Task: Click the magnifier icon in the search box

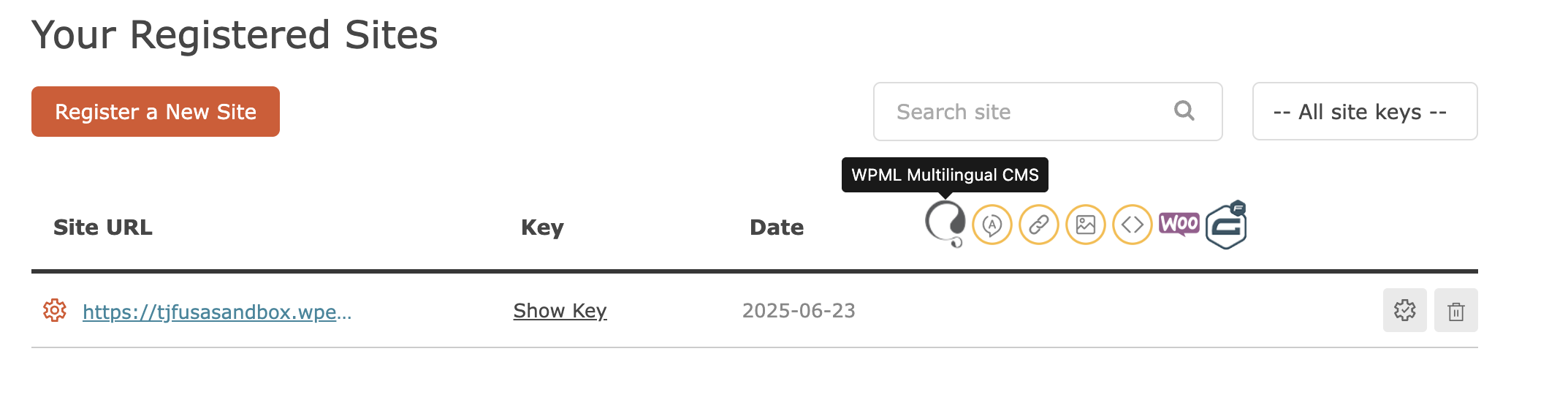Action: [1184, 110]
